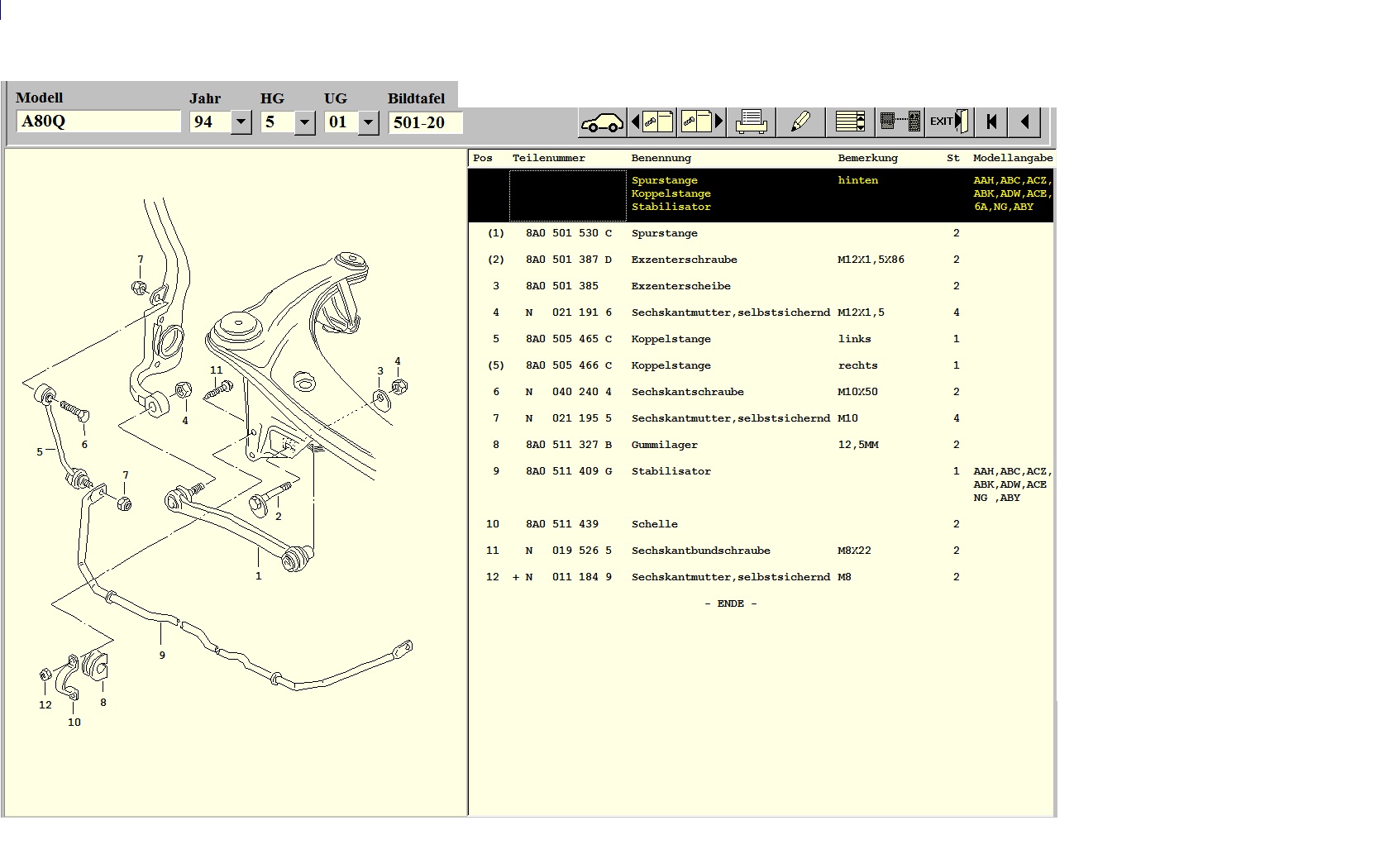Click the pencil notes icon
This screenshot has height=868, width=1389.
point(800,122)
